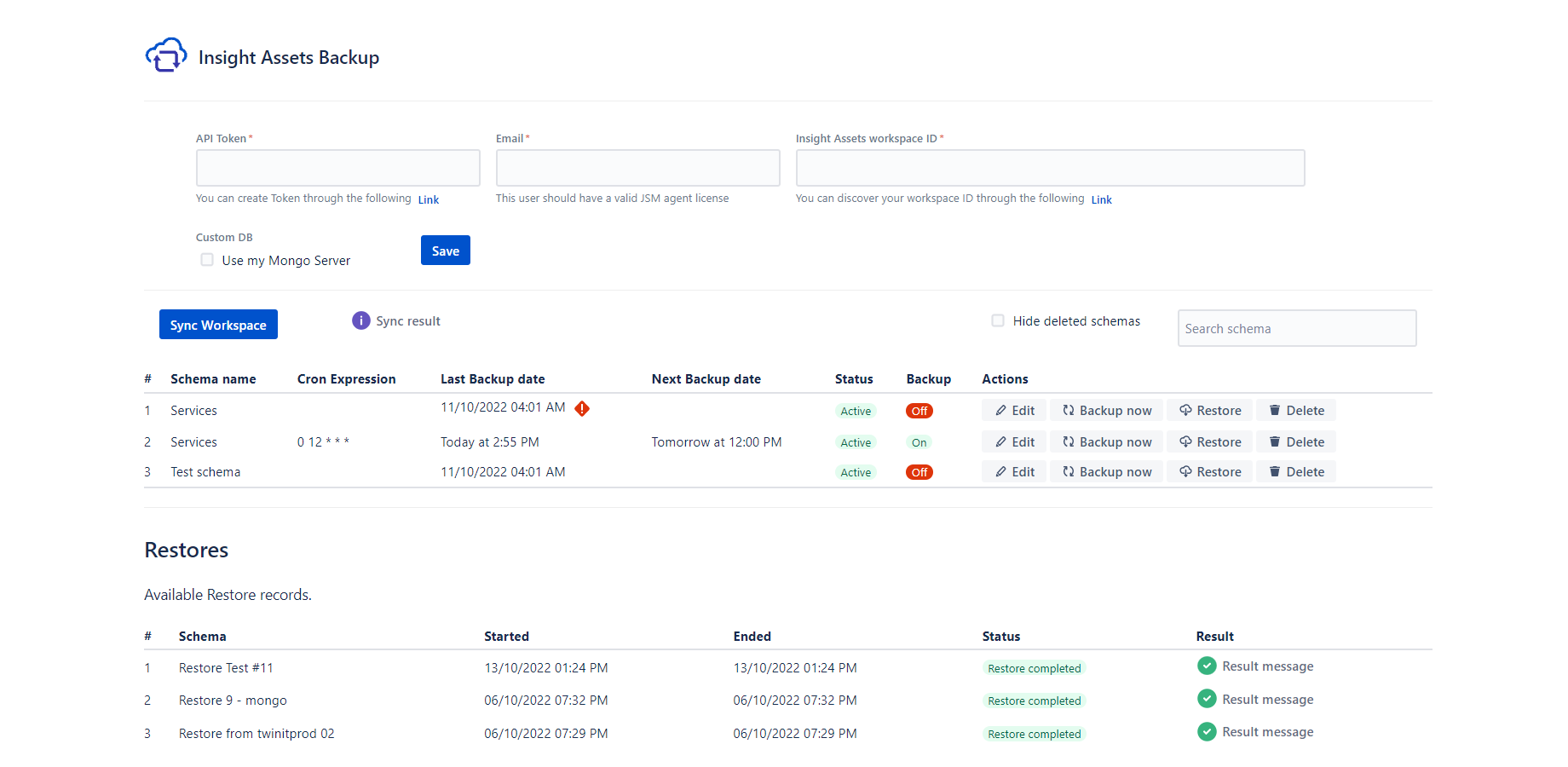The width and height of the screenshot is (1568, 767).
Task: Enable the Use my Mongo Server checkbox
Action: tap(207, 260)
